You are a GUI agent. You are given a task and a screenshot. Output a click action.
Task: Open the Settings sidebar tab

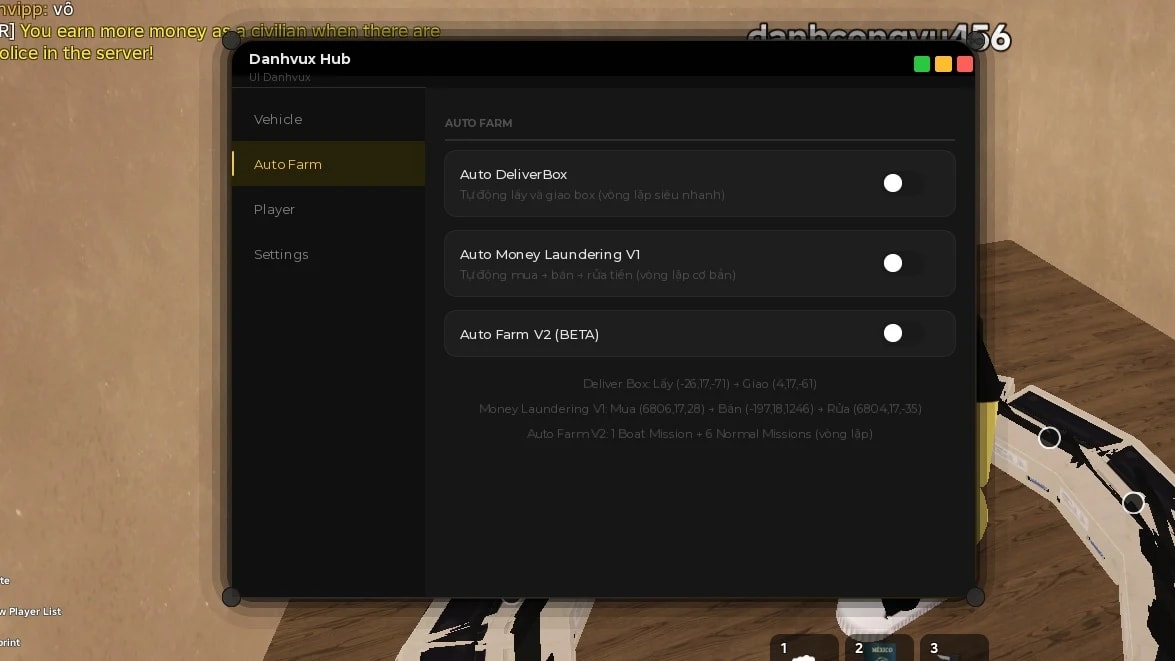pyautogui.click(x=328, y=254)
